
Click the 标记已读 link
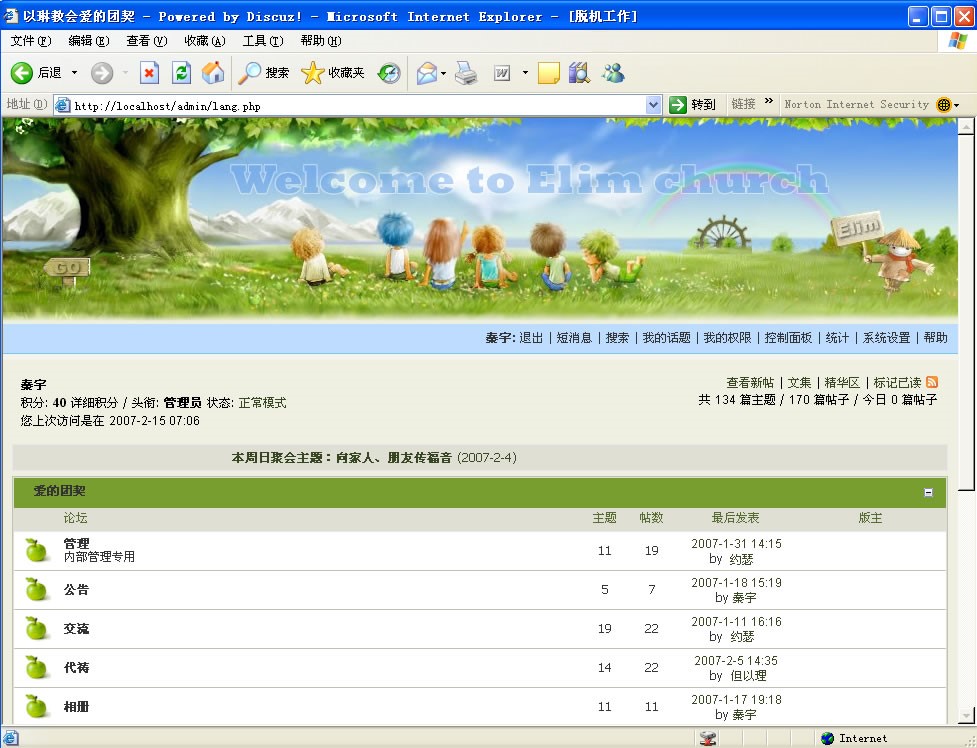[x=897, y=383]
